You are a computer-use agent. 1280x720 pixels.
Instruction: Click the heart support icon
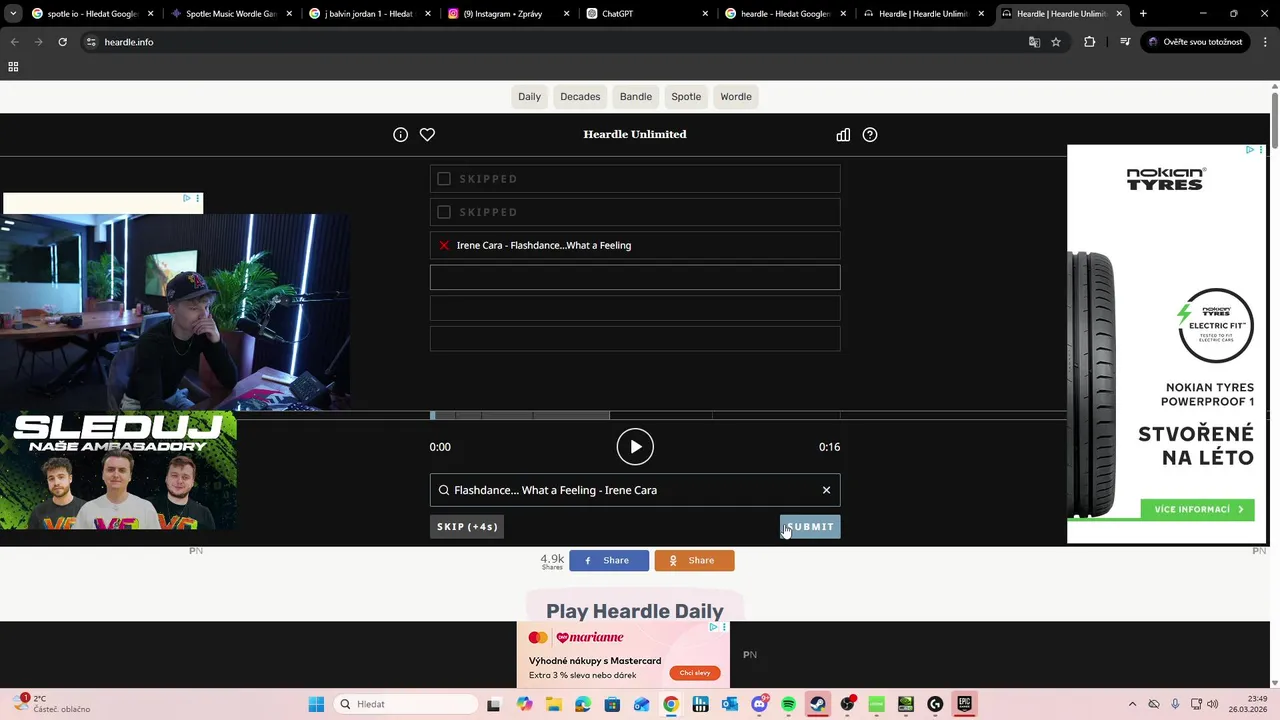[427, 134]
